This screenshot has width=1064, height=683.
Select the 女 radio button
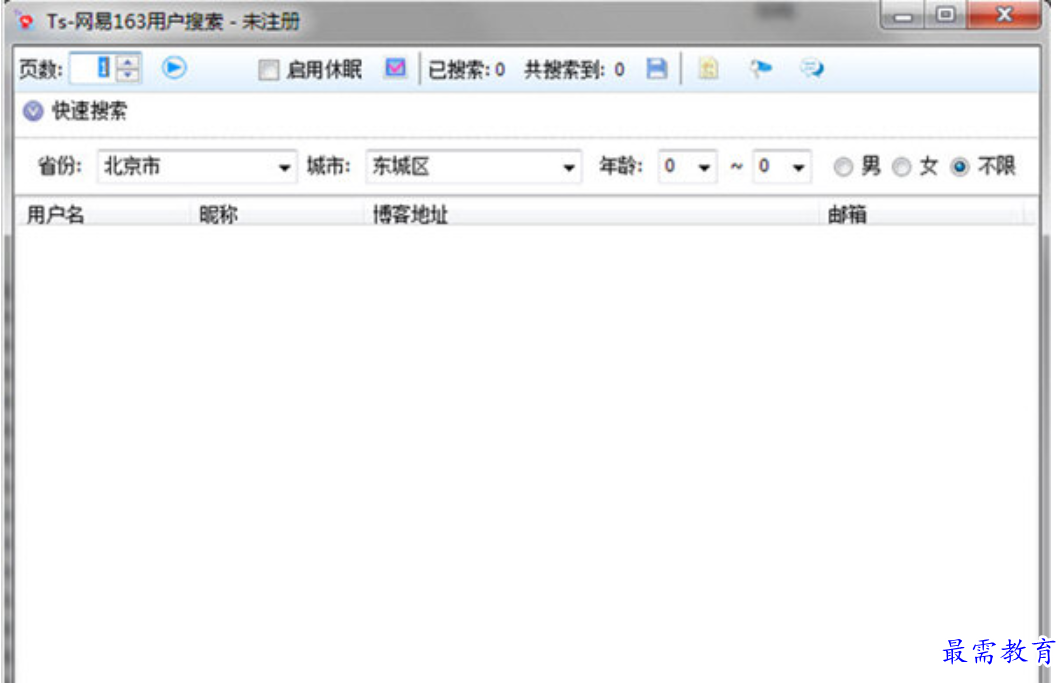click(901, 167)
